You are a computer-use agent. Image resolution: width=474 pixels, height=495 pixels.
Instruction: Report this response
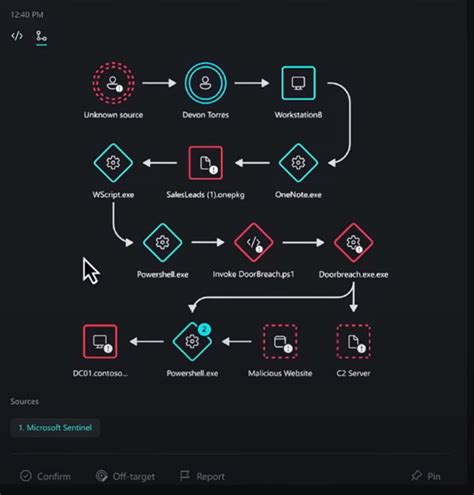[x=202, y=476]
